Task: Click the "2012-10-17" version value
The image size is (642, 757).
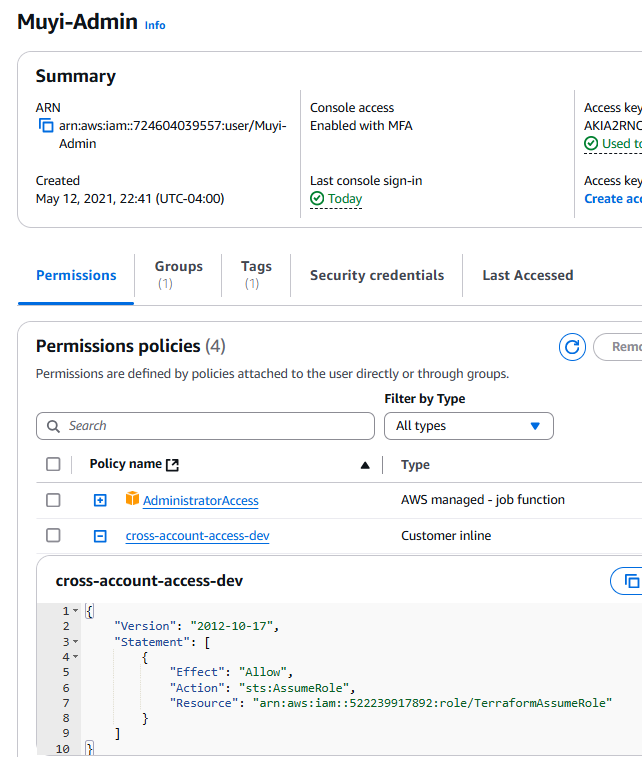Action: point(232,626)
